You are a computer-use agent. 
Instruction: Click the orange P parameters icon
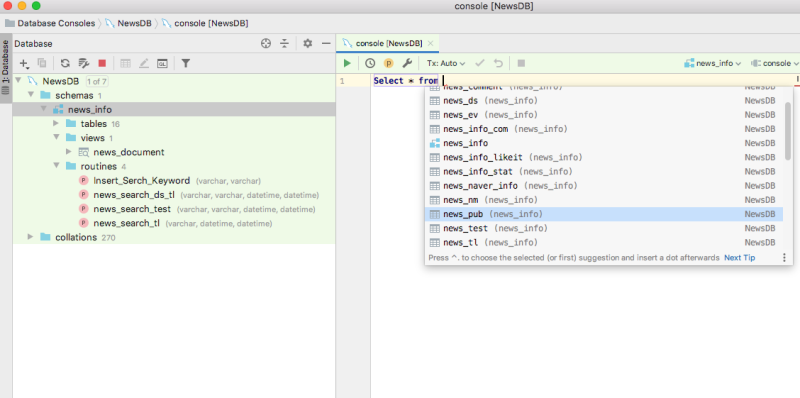coord(388,63)
